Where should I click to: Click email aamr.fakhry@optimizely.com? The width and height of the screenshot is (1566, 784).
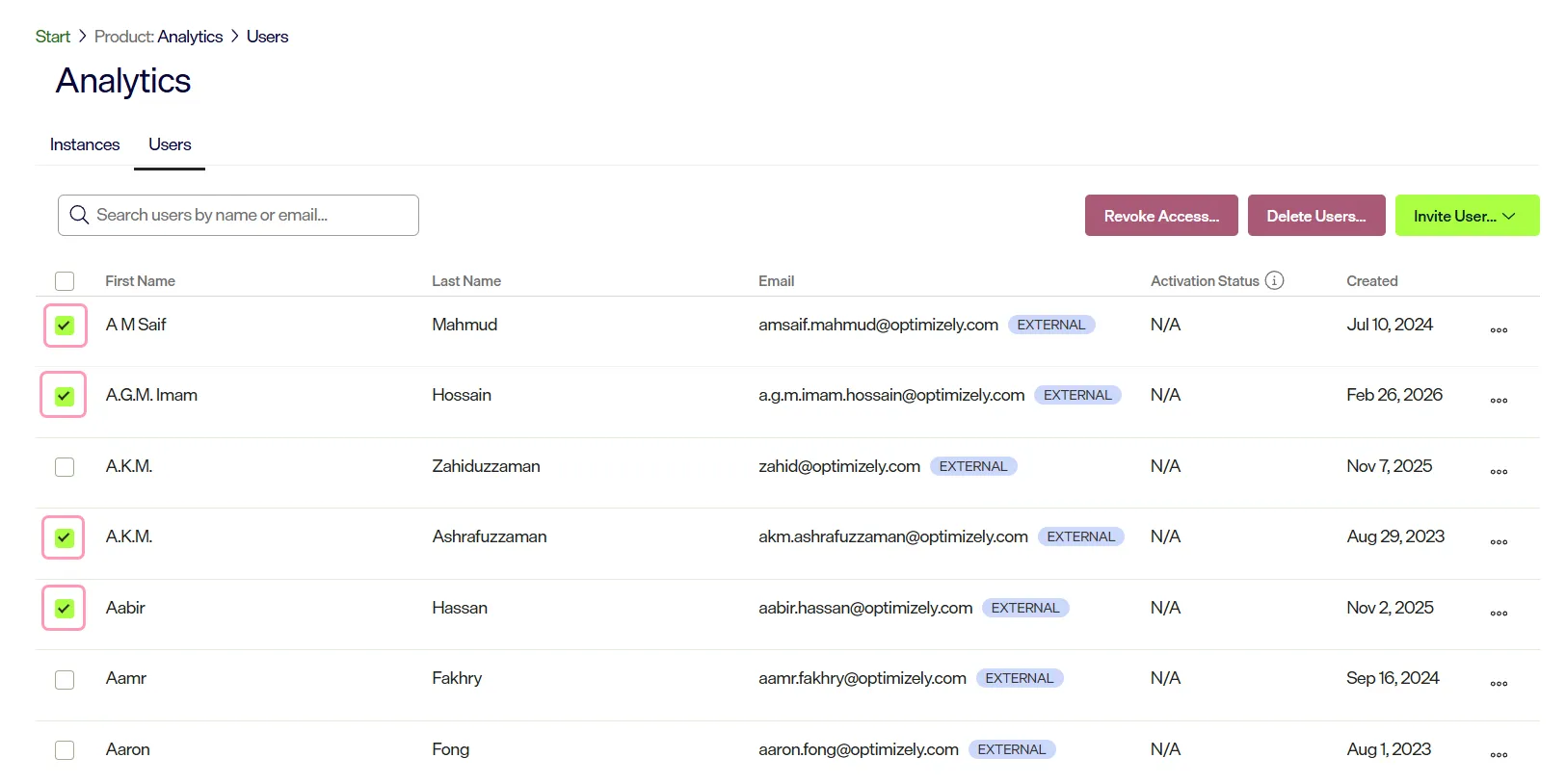pyautogui.click(x=863, y=678)
